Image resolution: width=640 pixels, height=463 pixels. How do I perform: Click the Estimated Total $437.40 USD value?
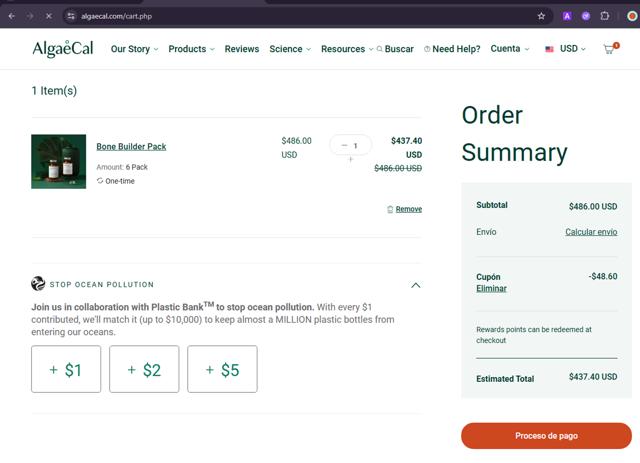pos(593,377)
